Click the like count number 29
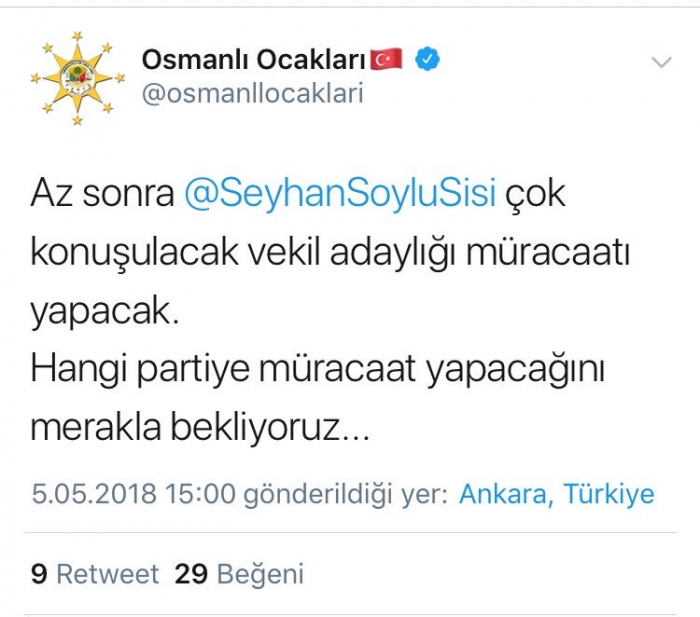The width and height of the screenshot is (700, 617). point(191,574)
